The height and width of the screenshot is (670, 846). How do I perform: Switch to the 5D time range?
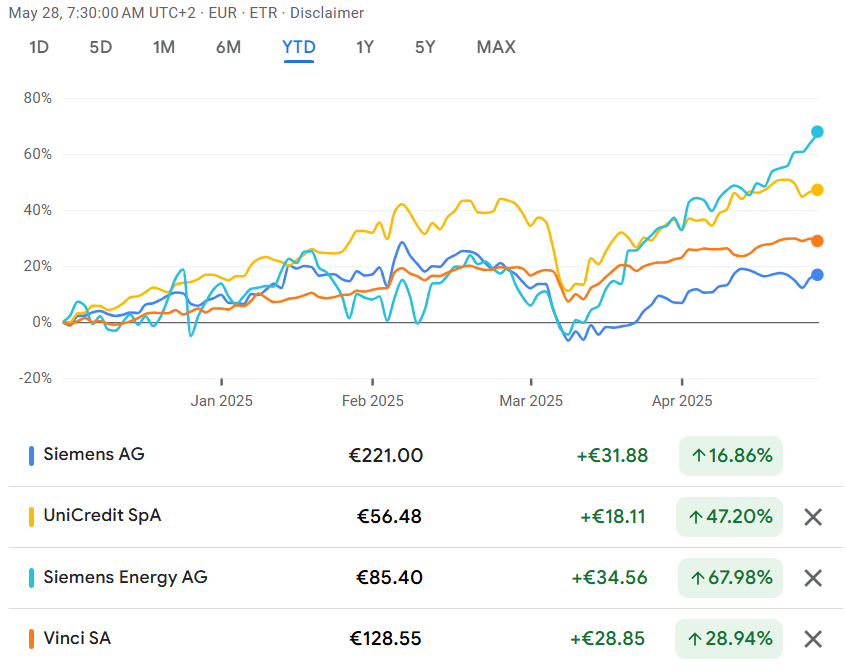pyautogui.click(x=100, y=47)
